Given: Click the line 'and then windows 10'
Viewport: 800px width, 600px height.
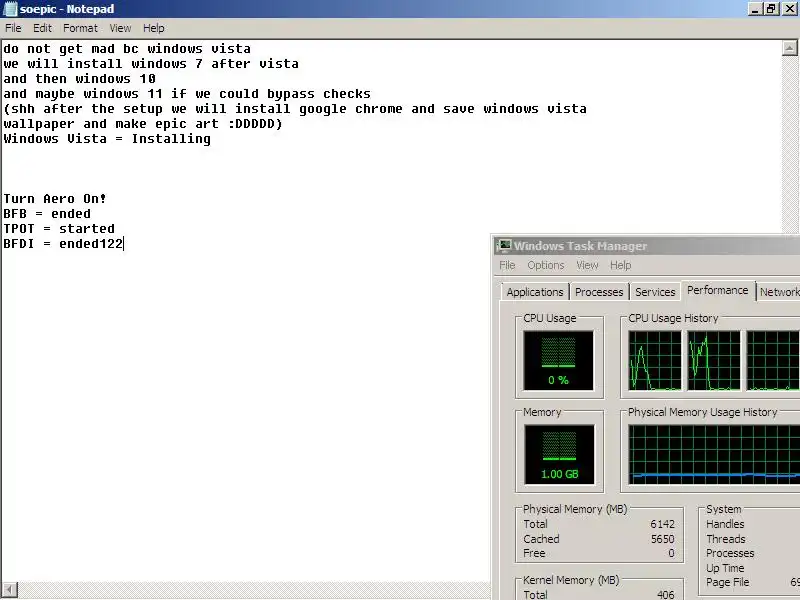Looking at the screenshot, I should 79,79.
